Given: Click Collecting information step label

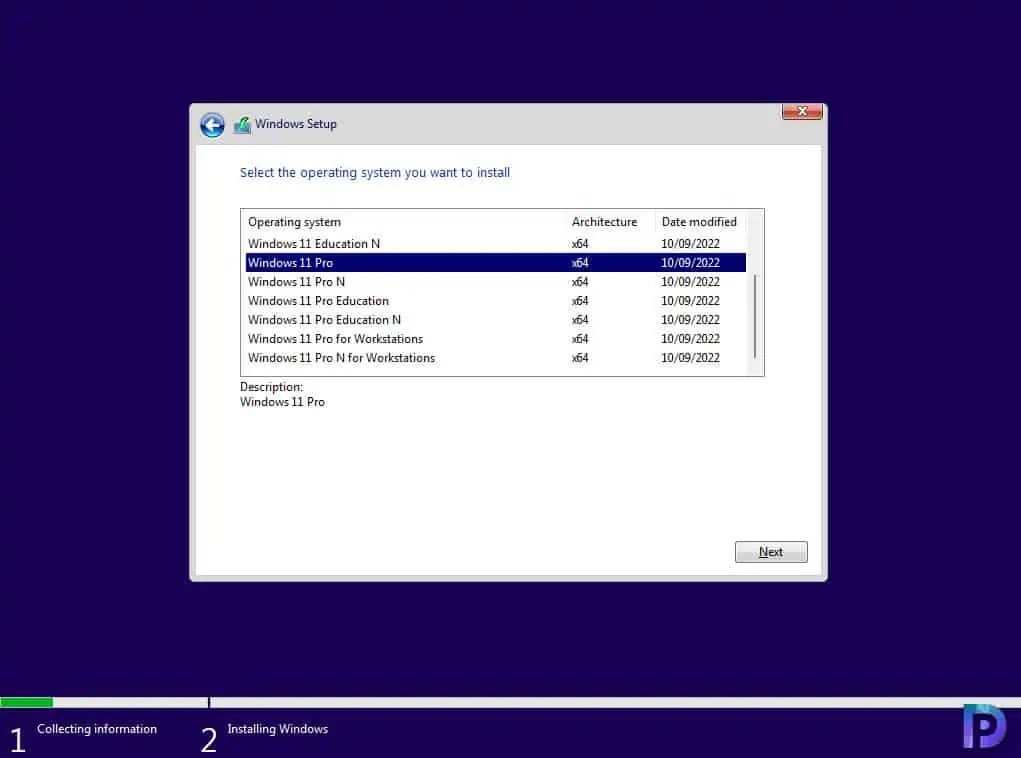Looking at the screenshot, I should click(97, 729).
